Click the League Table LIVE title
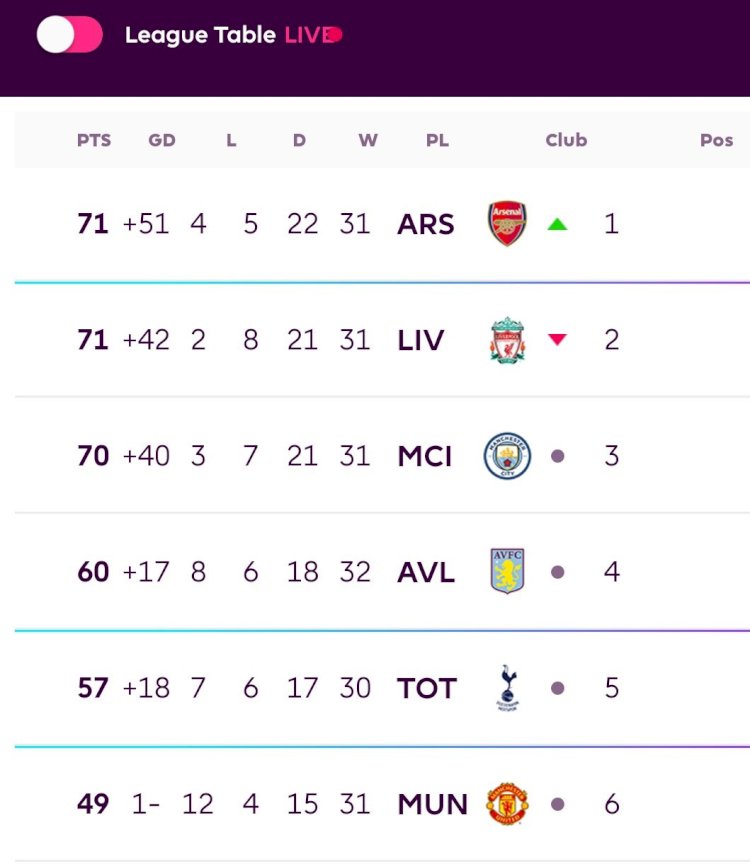This screenshot has height=864, width=750. (234, 35)
